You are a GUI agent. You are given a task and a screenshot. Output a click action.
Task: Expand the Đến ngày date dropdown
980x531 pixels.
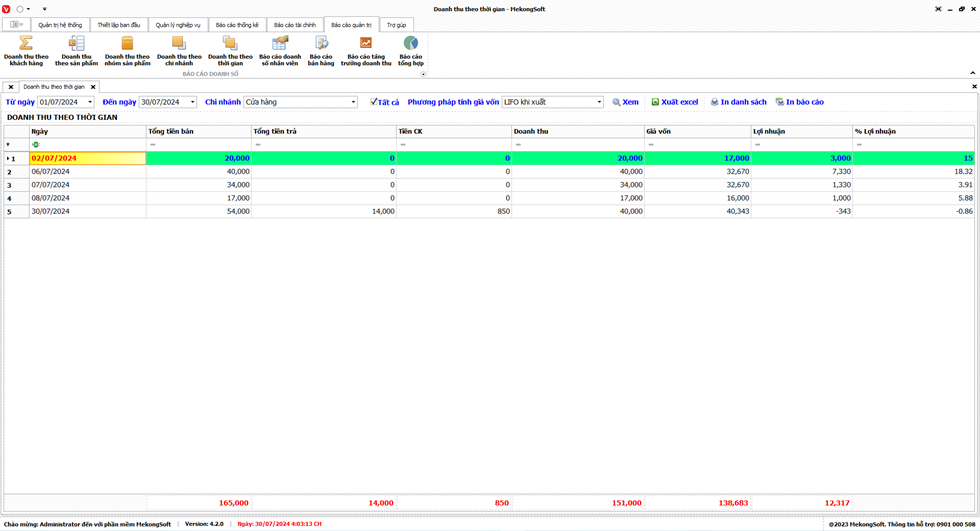[192, 102]
